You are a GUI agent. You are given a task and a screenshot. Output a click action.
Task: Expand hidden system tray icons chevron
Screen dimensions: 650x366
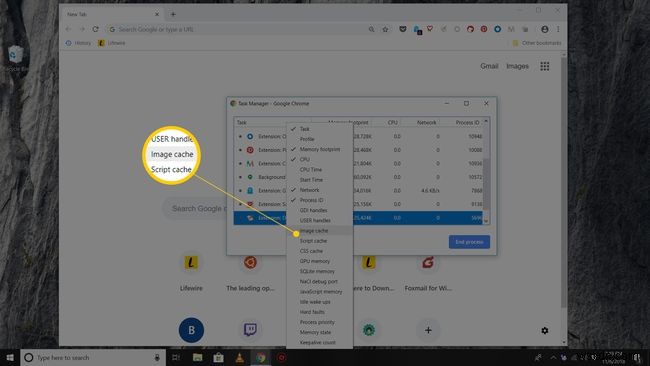pos(553,357)
